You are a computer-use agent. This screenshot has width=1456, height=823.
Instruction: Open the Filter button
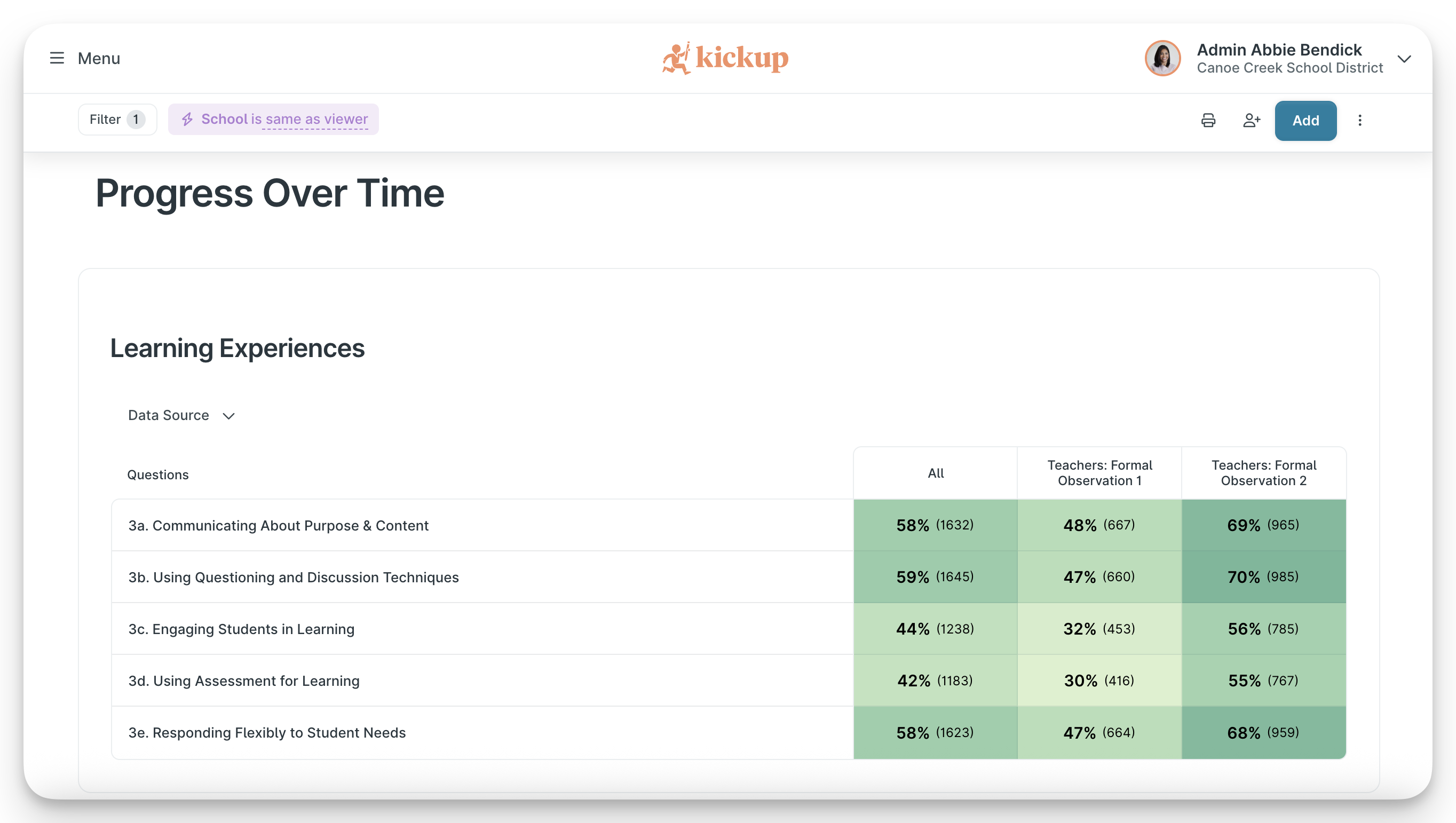pyautogui.click(x=117, y=119)
